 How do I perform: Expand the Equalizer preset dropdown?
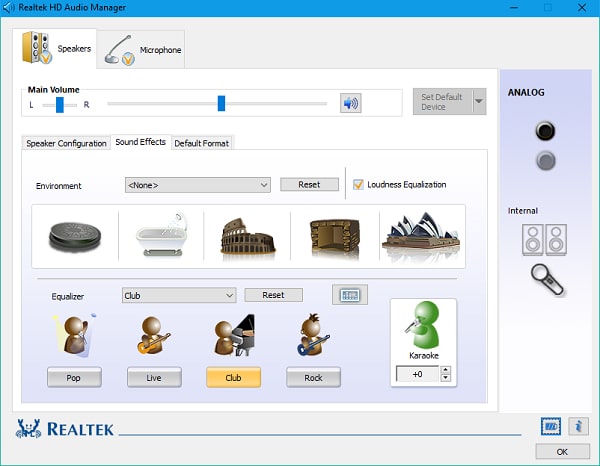(x=229, y=295)
